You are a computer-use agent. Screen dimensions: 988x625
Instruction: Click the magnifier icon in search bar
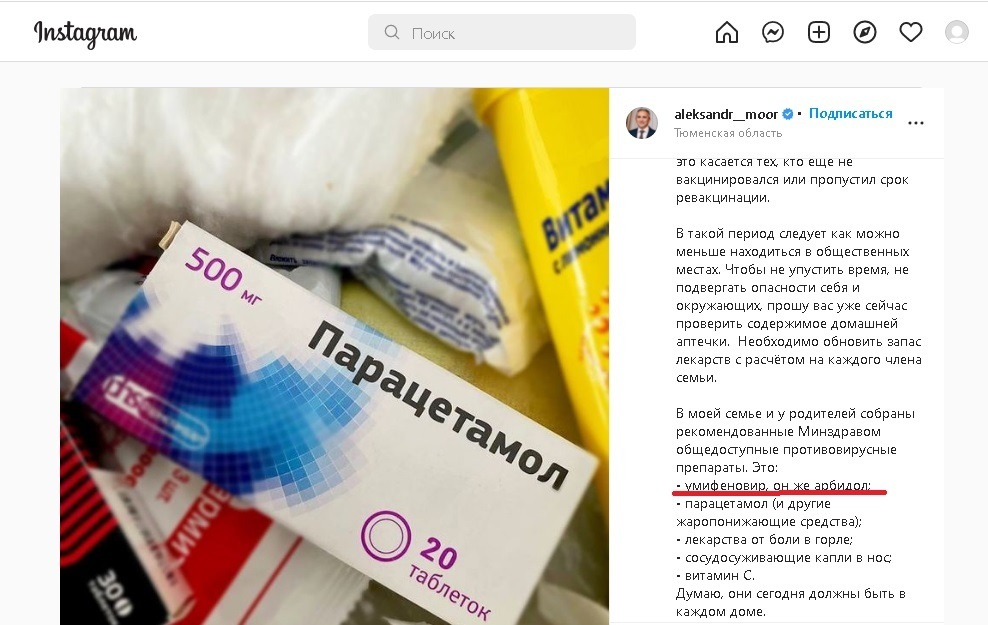(392, 32)
